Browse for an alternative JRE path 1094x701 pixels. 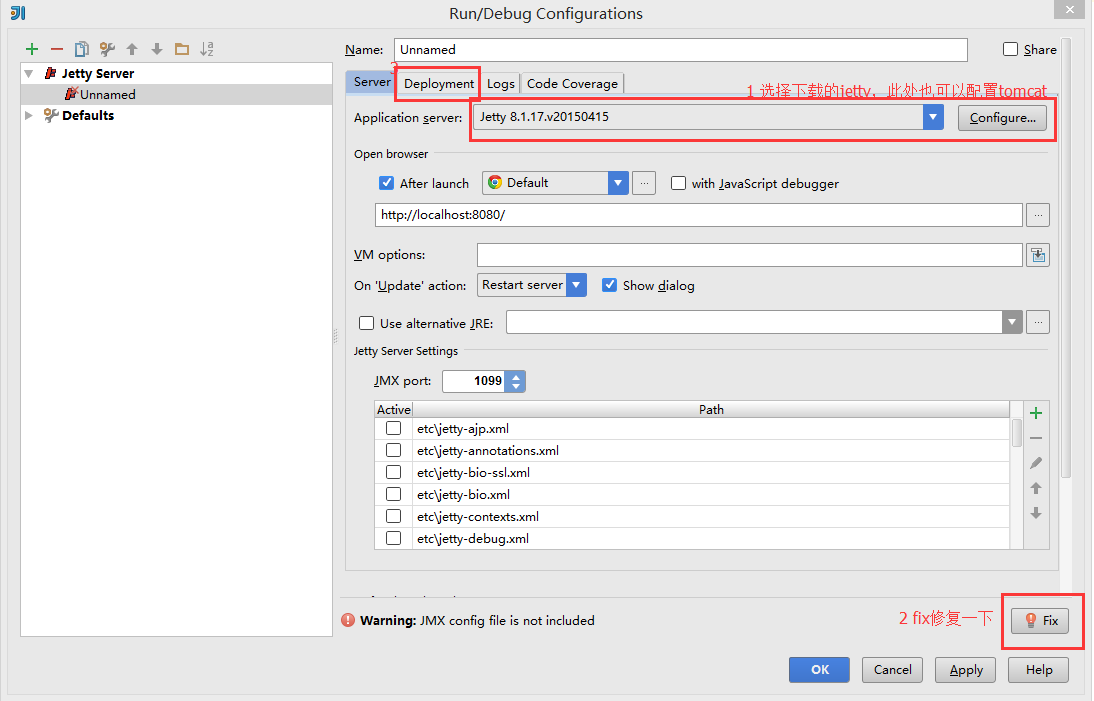pos(1038,322)
